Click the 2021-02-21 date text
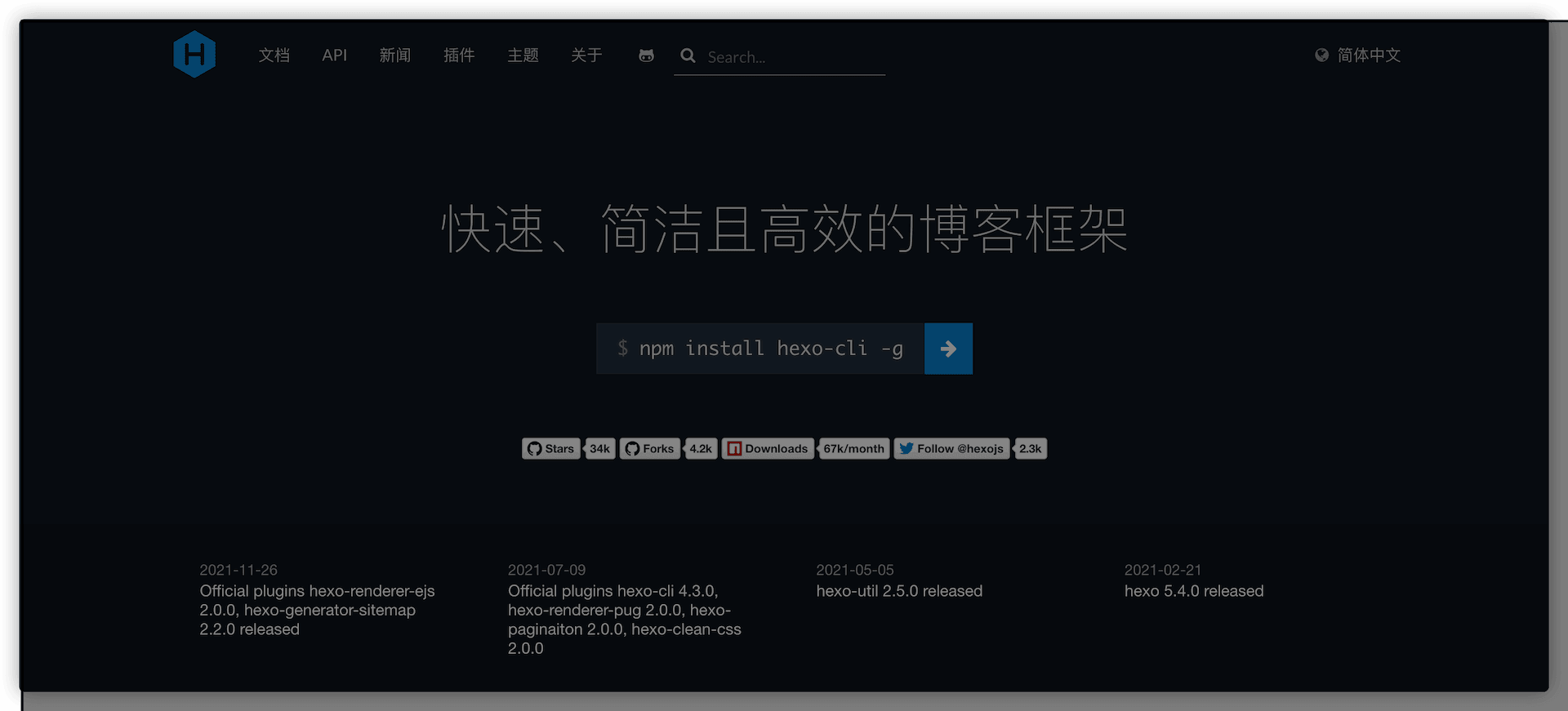The height and width of the screenshot is (711, 1568). click(1163, 570)
